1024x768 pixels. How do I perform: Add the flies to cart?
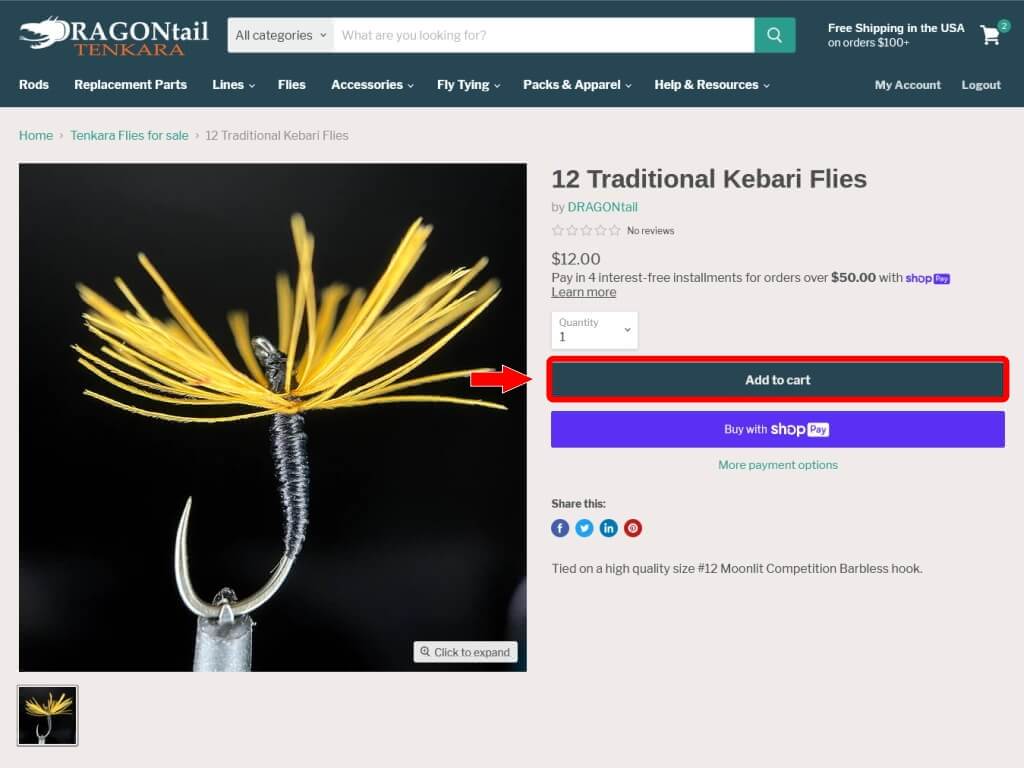coord(778,379)
